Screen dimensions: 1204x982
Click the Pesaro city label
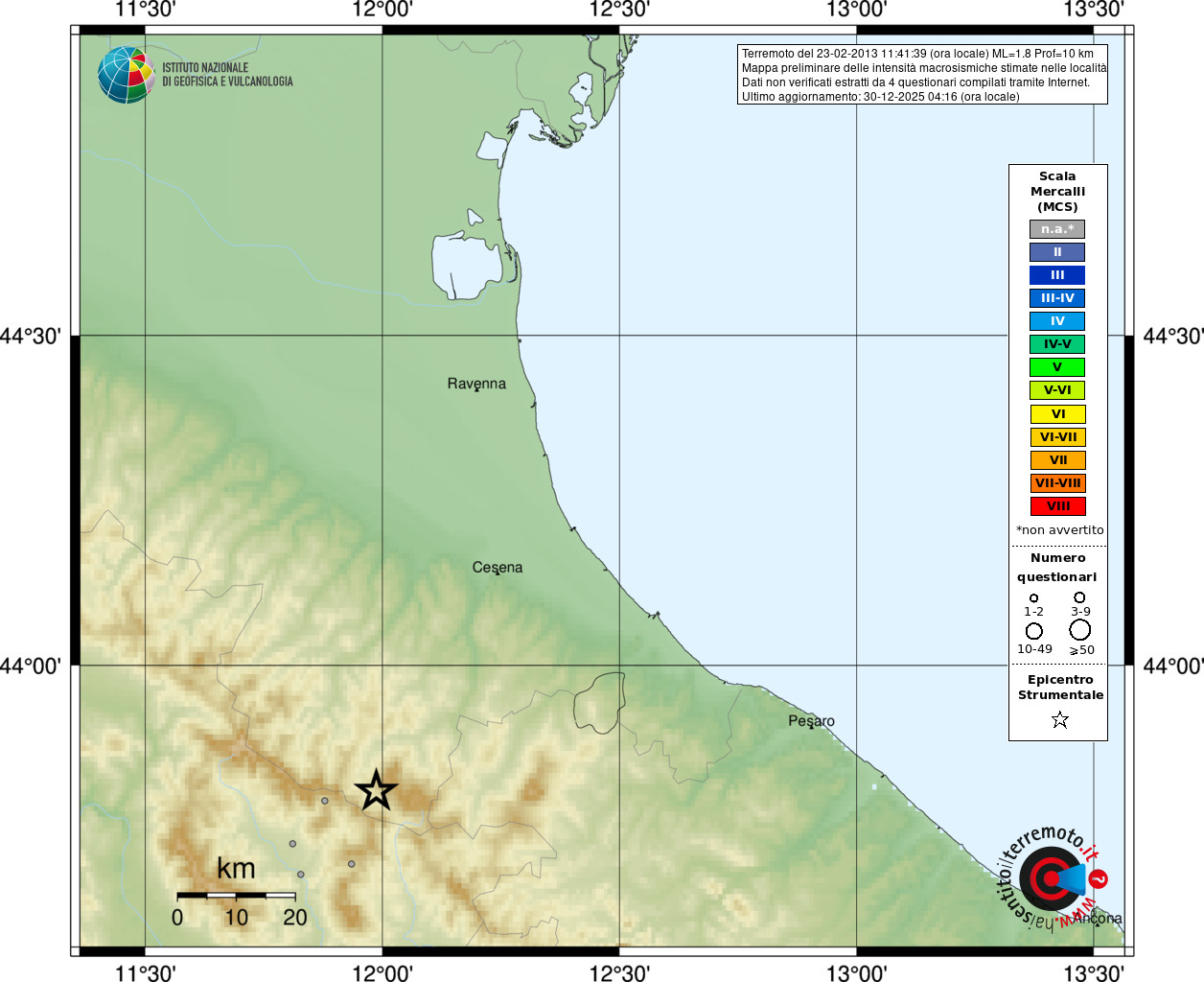coord(811,721)
